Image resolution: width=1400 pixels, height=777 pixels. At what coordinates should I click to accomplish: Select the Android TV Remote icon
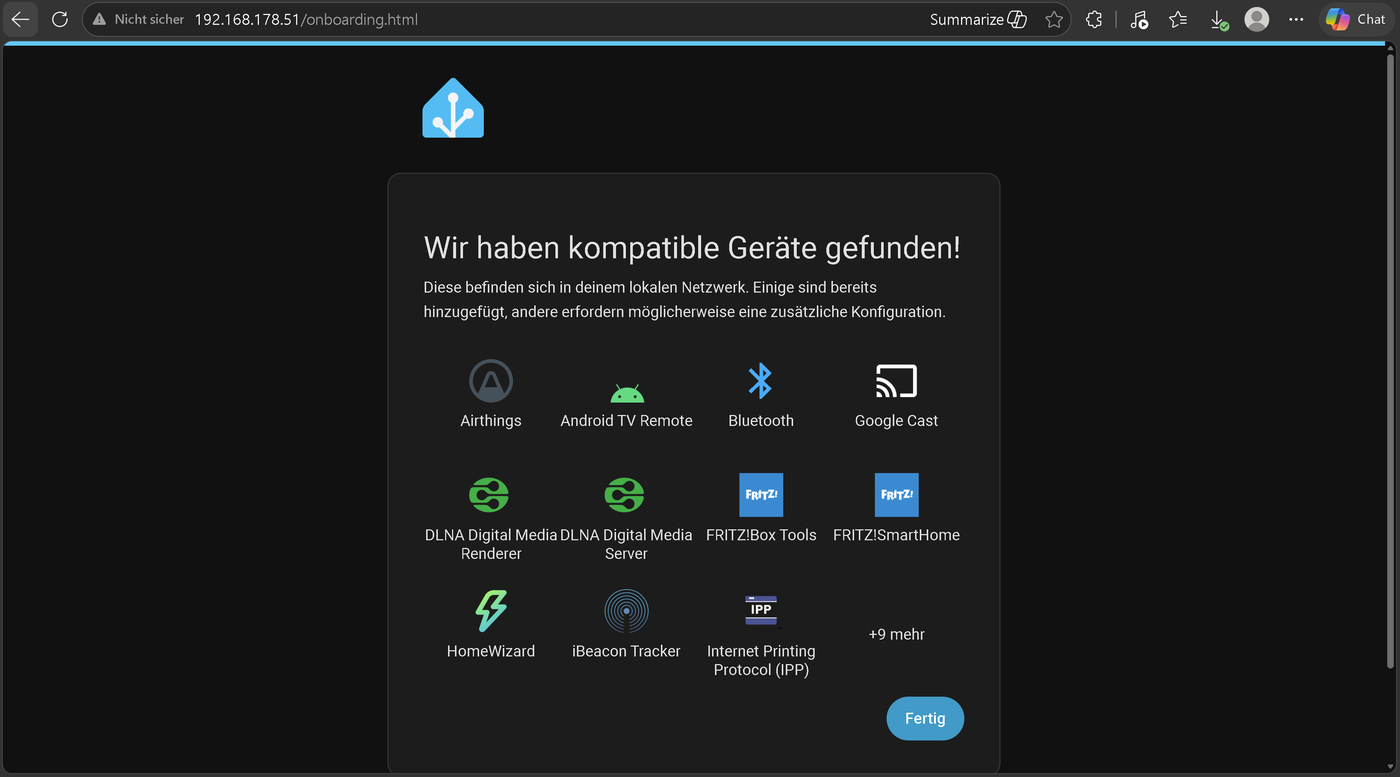tap(627, 392)
